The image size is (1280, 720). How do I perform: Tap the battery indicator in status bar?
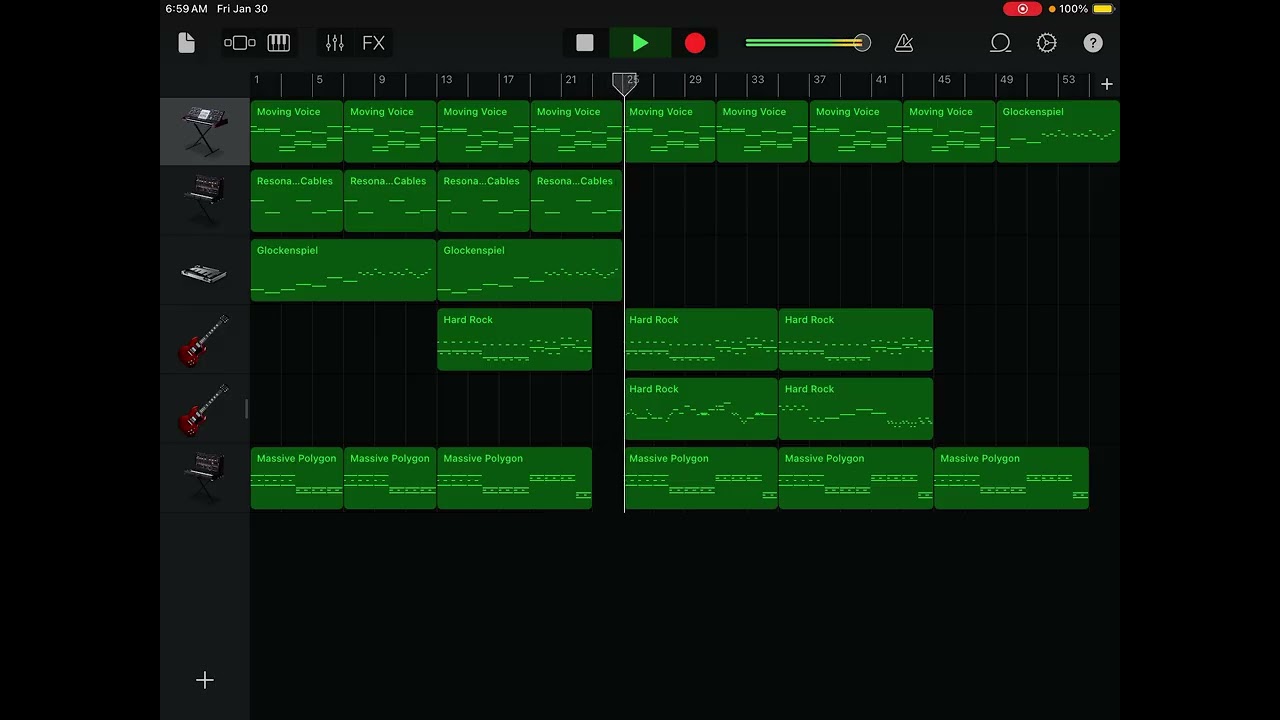1103,9
